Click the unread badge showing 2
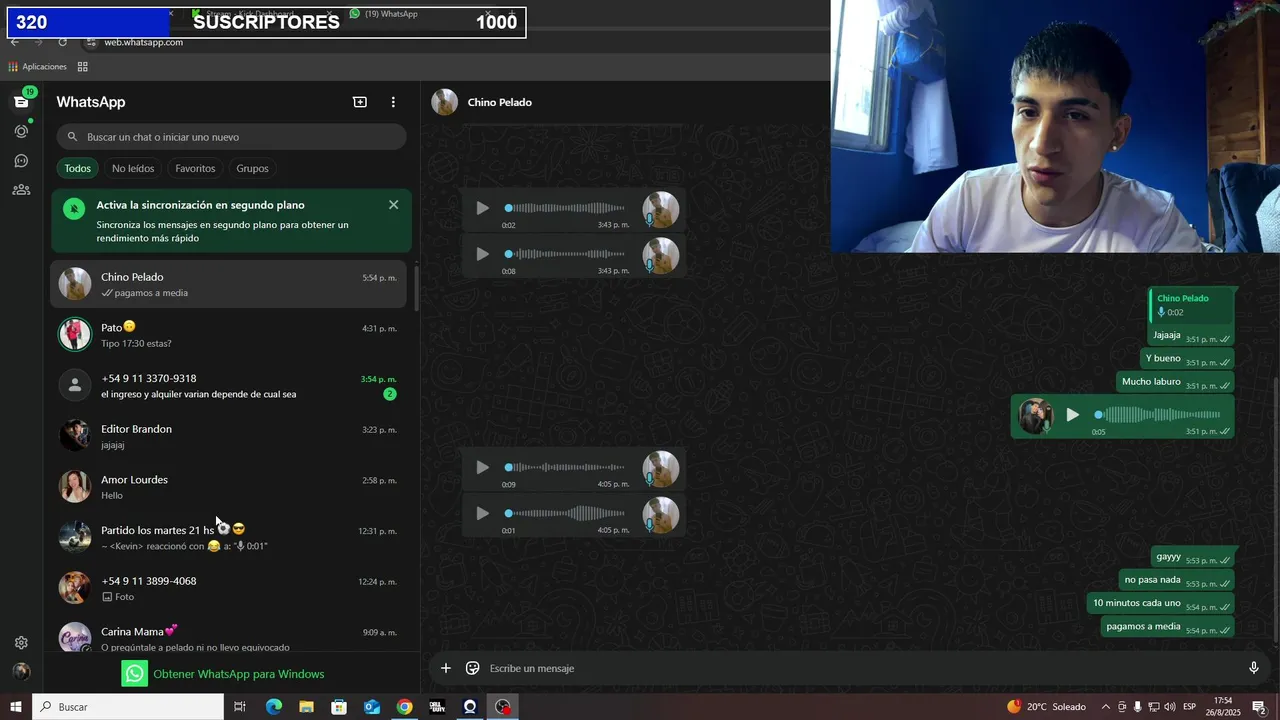 pos(390,394)
